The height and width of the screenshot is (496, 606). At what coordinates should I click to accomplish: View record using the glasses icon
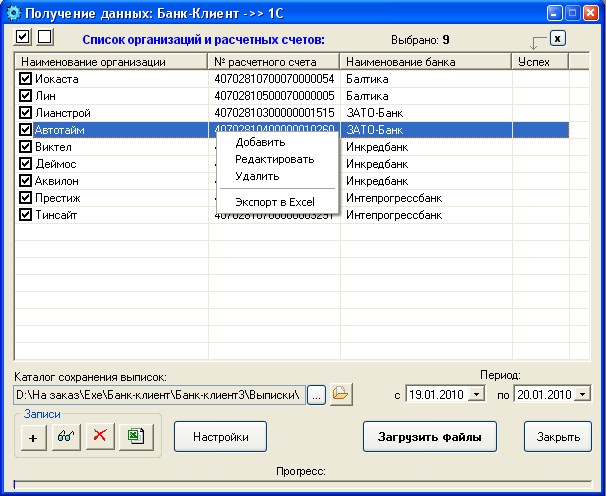coord(66,437)
